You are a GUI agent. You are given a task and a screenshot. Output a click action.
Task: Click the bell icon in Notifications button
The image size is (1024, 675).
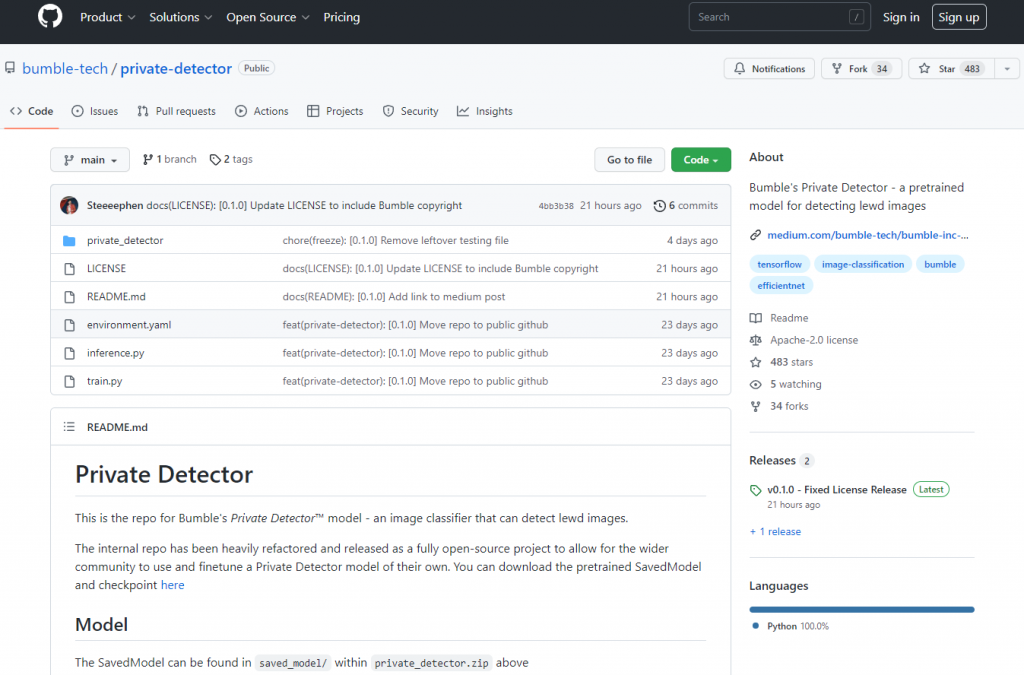(739, 69)
